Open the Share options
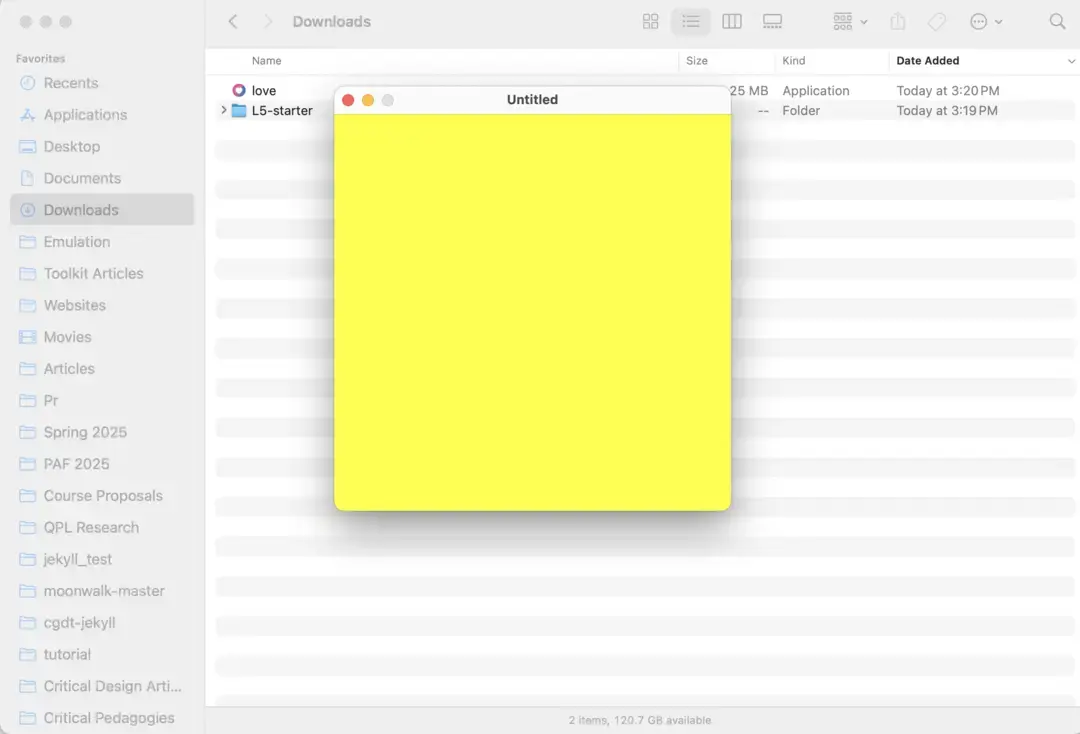The width and height of the screenshot is (1080, 734). 897,21
